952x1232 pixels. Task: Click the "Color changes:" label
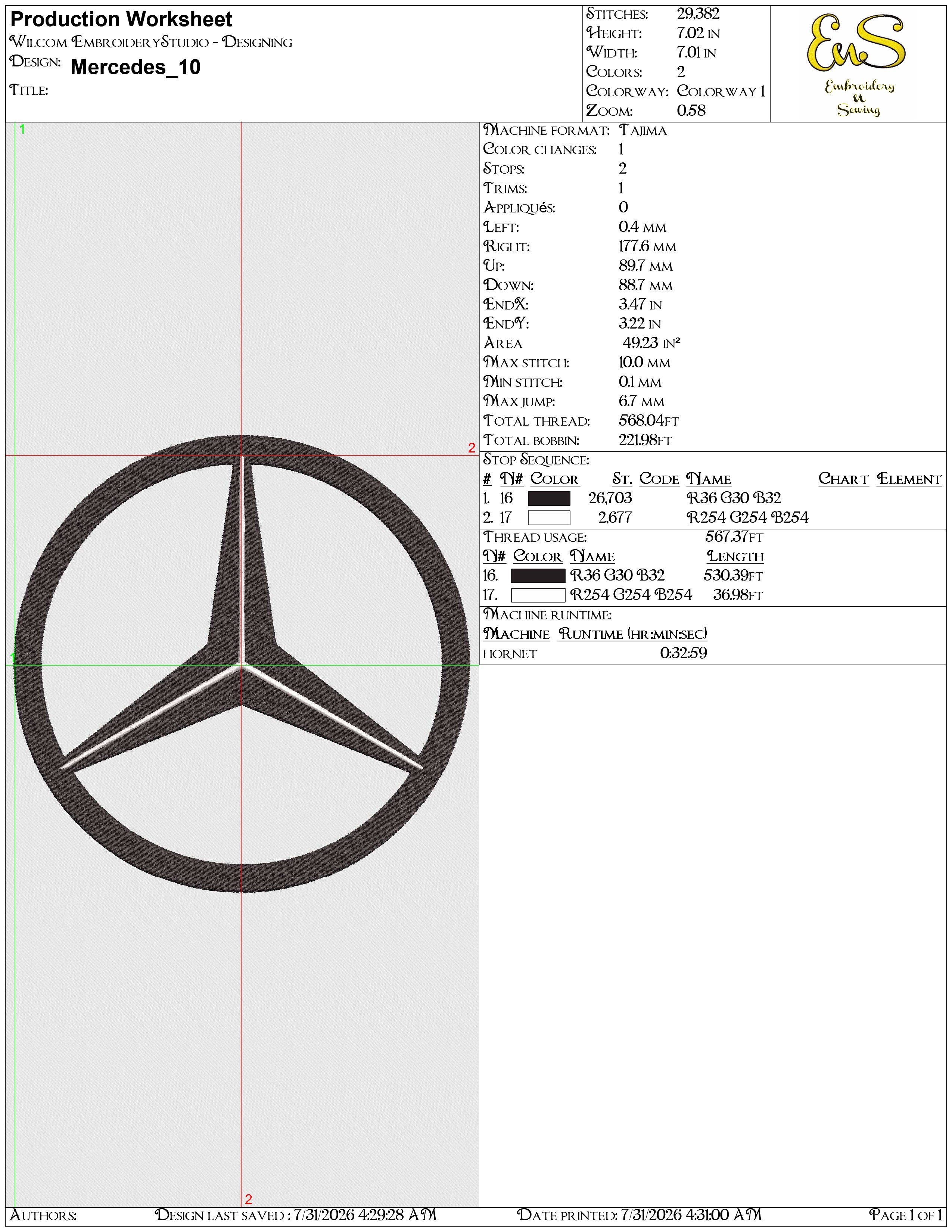[x=540, y=149]
